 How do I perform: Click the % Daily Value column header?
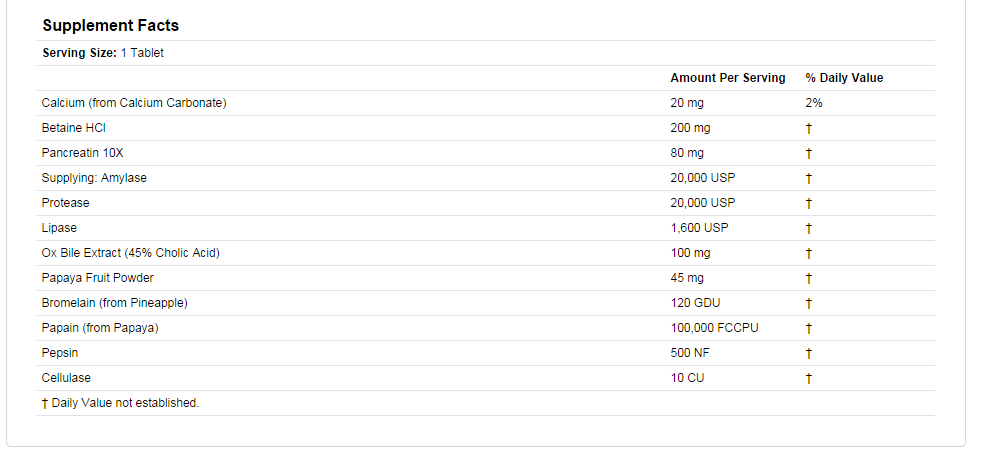point(844,78)
